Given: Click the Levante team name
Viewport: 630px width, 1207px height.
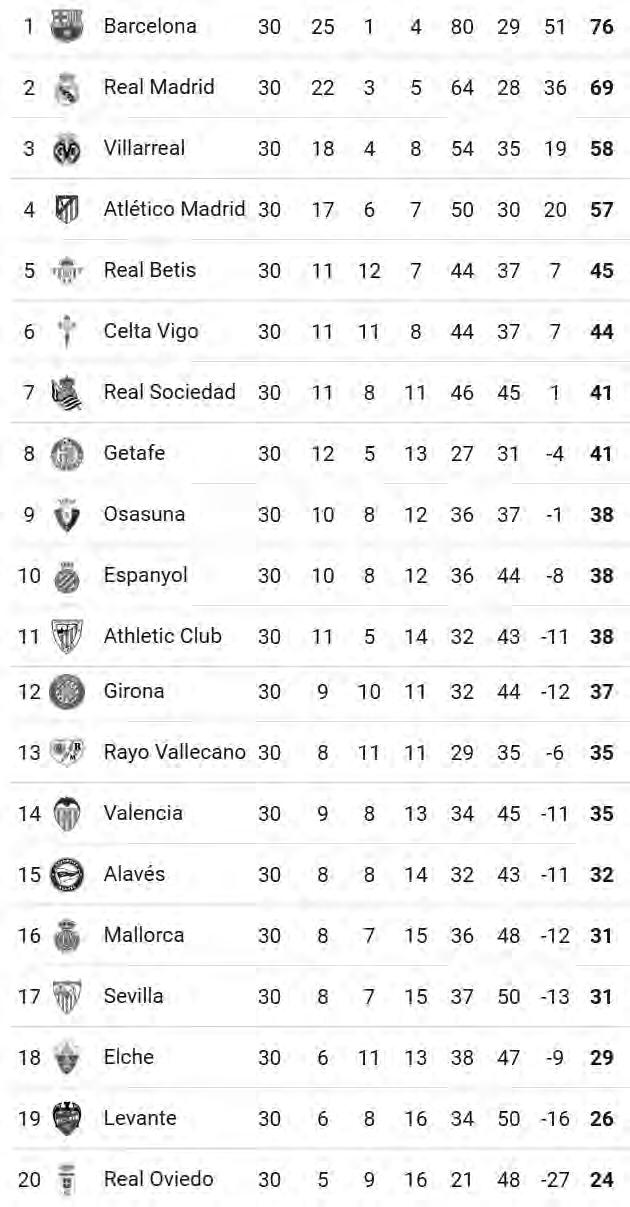Looking at the screenshot, I should pyautogui.click(x=139, y=1118).
